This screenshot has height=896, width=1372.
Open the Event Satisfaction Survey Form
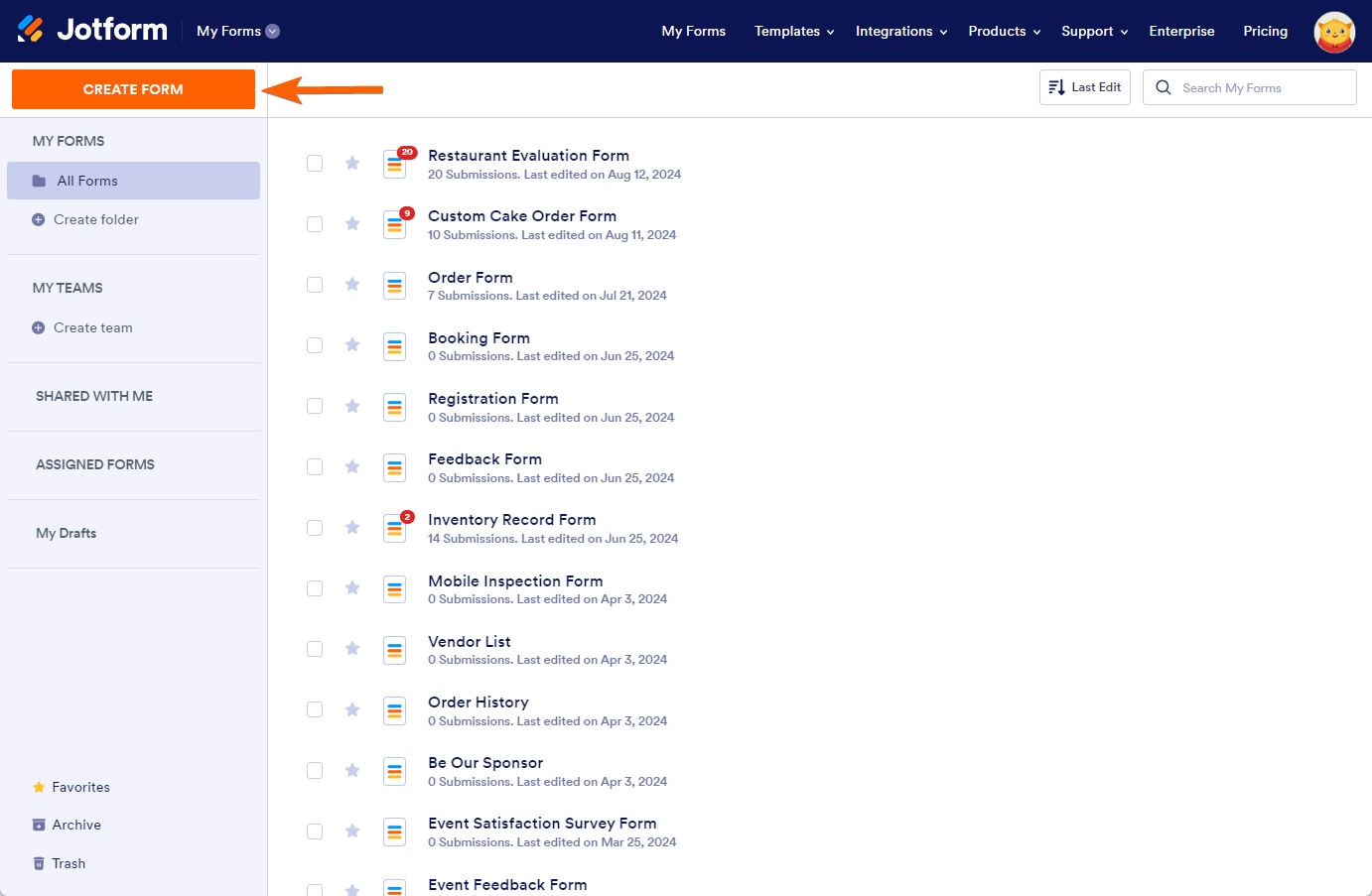pos(542,824)
